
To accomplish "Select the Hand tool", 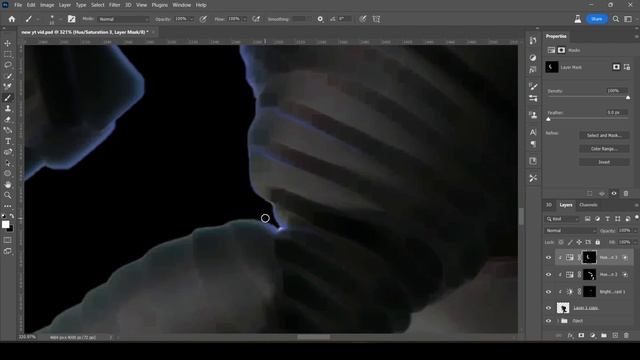I will click(8, 184).
